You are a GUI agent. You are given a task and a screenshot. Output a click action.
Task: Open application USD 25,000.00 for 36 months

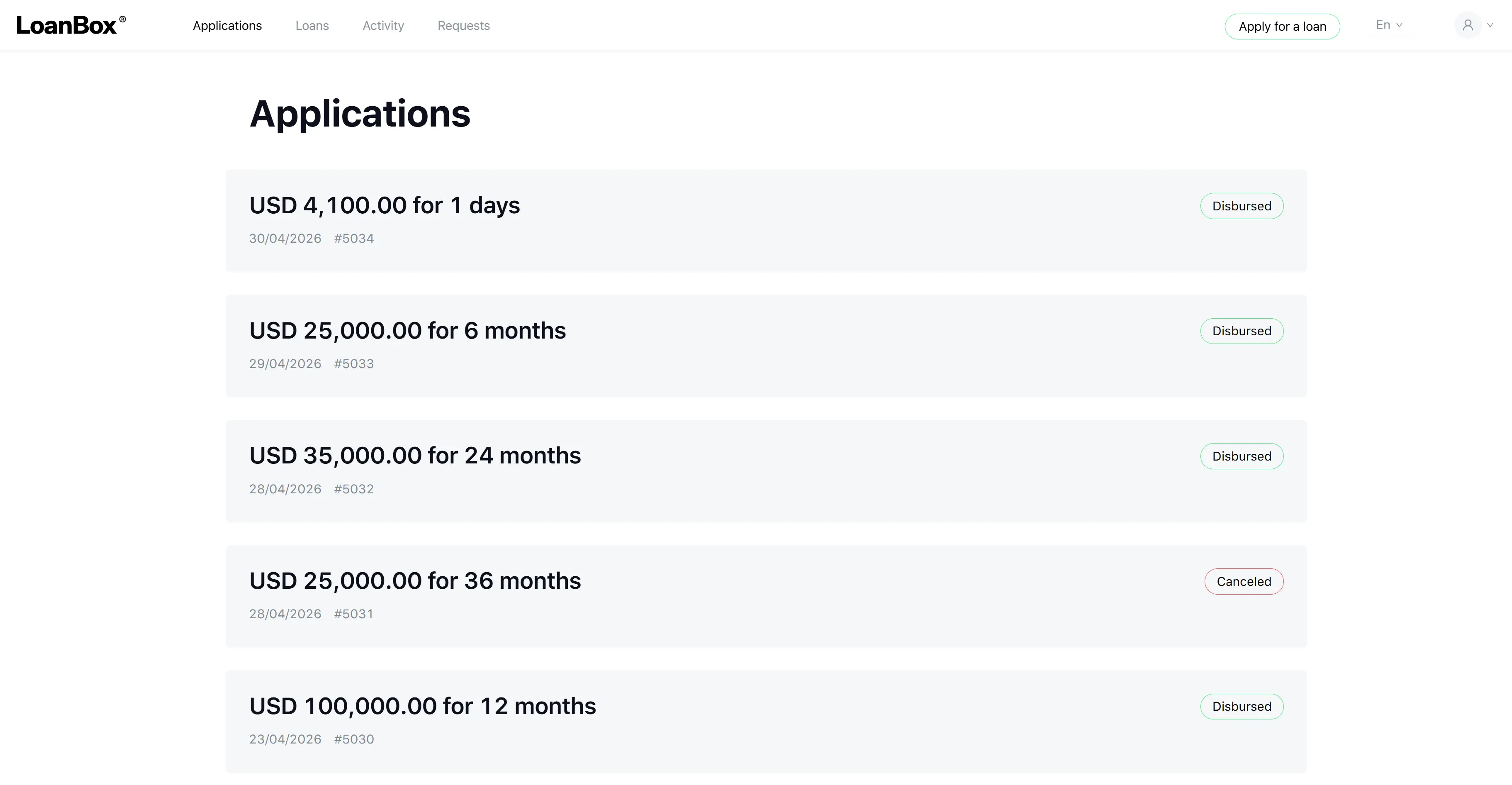(766, 597)
